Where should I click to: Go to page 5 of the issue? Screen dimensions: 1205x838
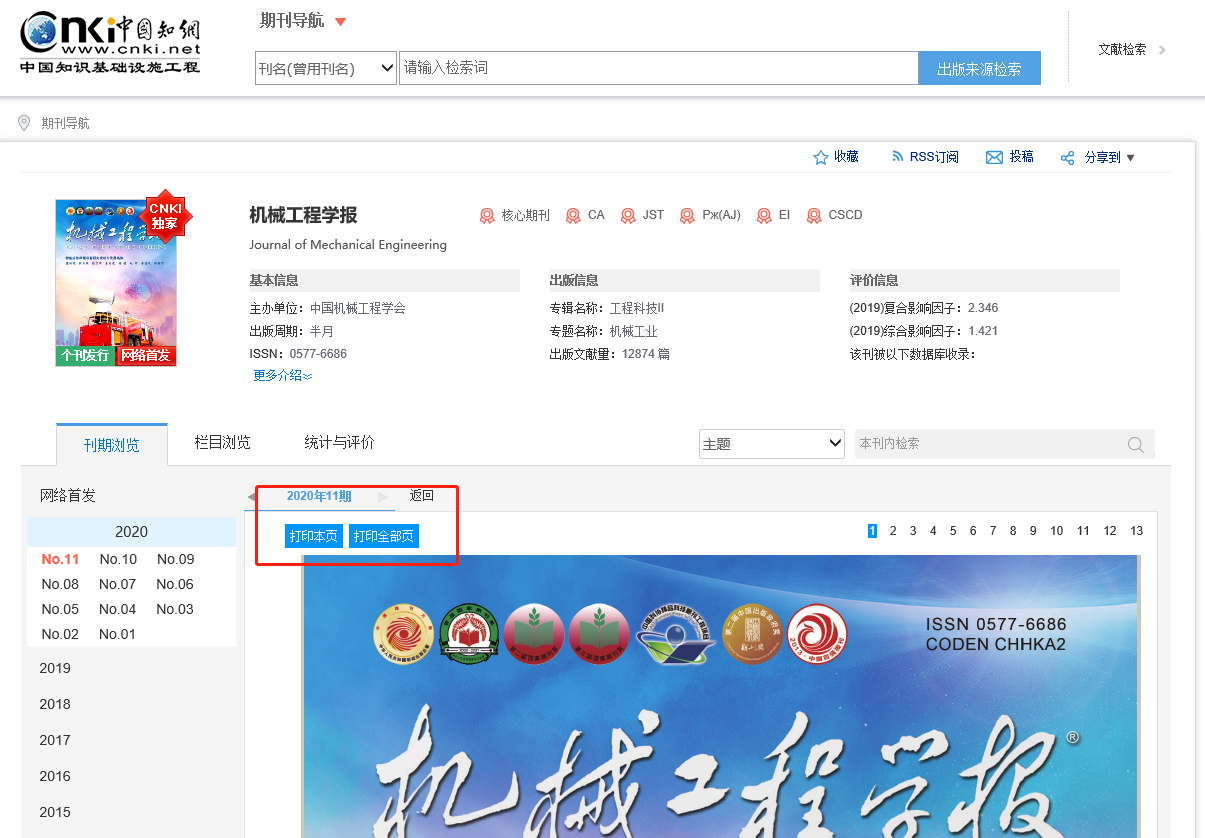953,531
